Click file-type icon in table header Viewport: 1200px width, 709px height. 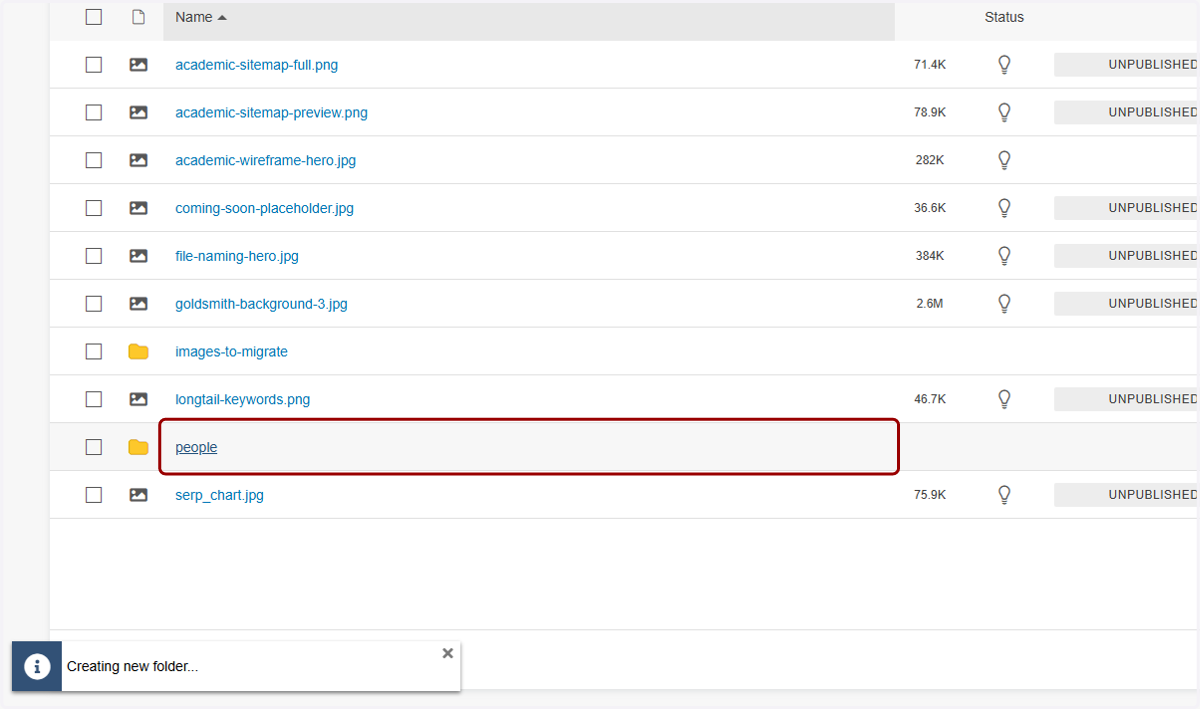(139, 17)
